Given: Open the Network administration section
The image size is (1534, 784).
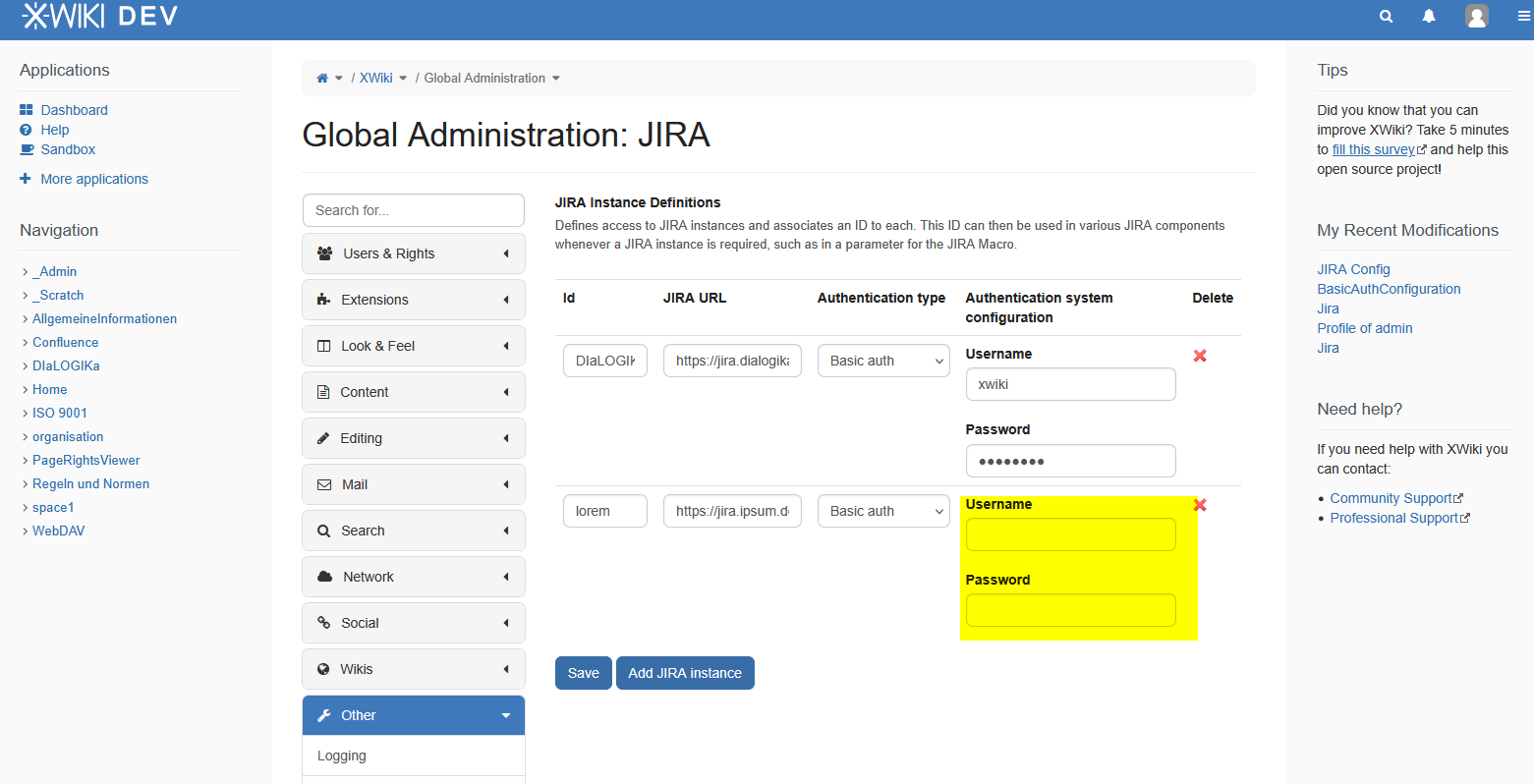Looking at the screenshot, I should point(414,577).
